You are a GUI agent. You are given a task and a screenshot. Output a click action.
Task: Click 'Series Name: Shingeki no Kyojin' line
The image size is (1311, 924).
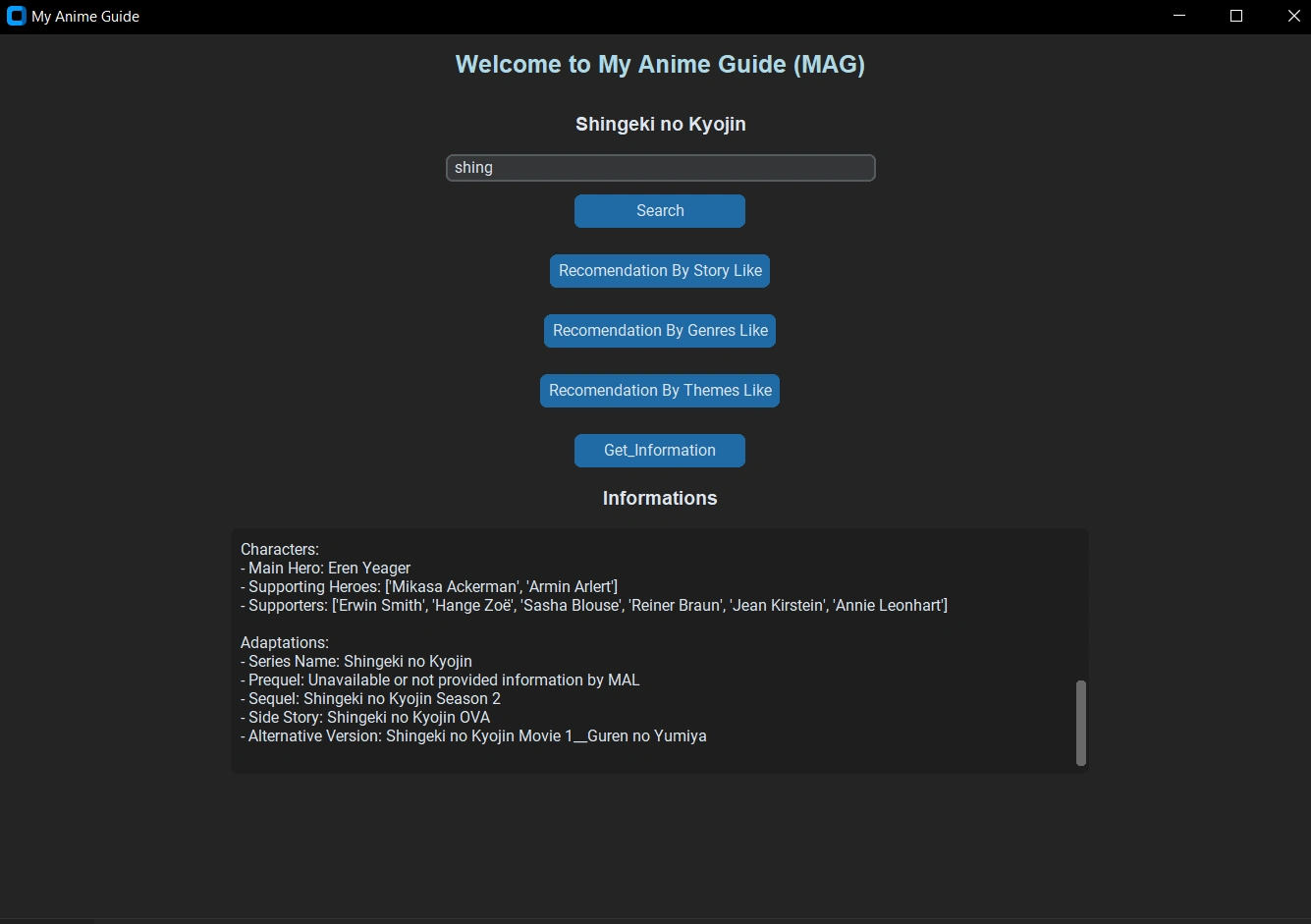click(x=356, y=661)
